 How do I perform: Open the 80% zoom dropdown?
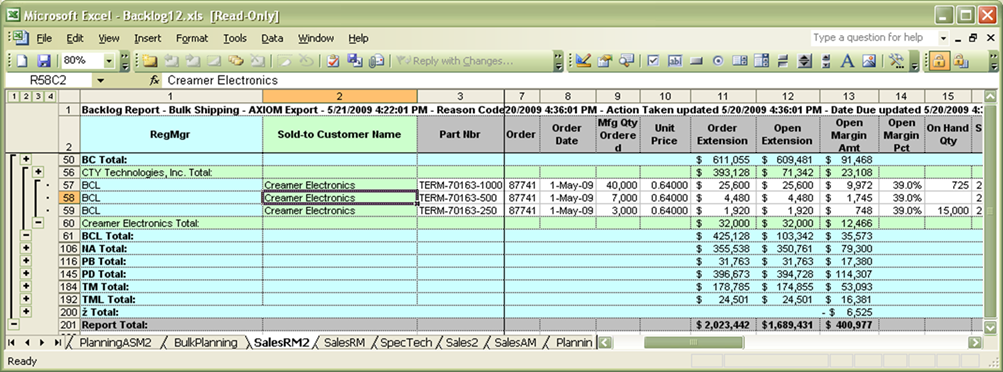coord(108,61)
